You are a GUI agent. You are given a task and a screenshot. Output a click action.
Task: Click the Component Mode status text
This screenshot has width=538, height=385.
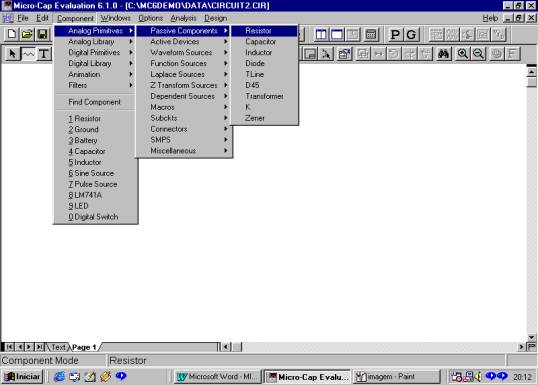(x=40, y=361)
